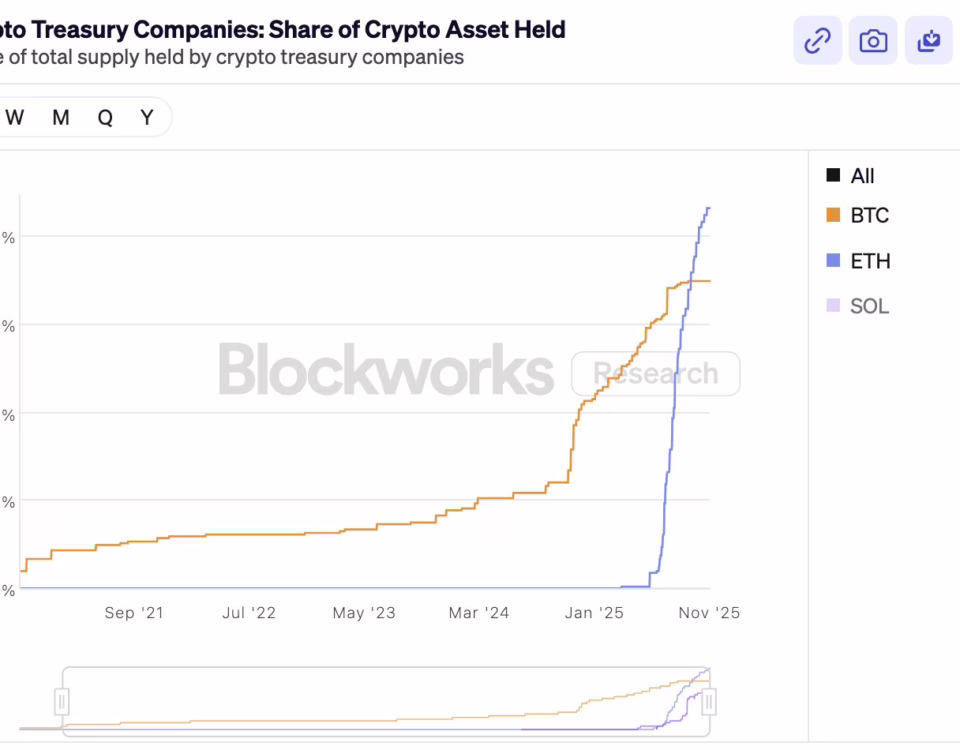Image resolution: width=960 pixels, height=750 pixels.
Task: Switch to weekly view with W
Action: pos(15,117)
